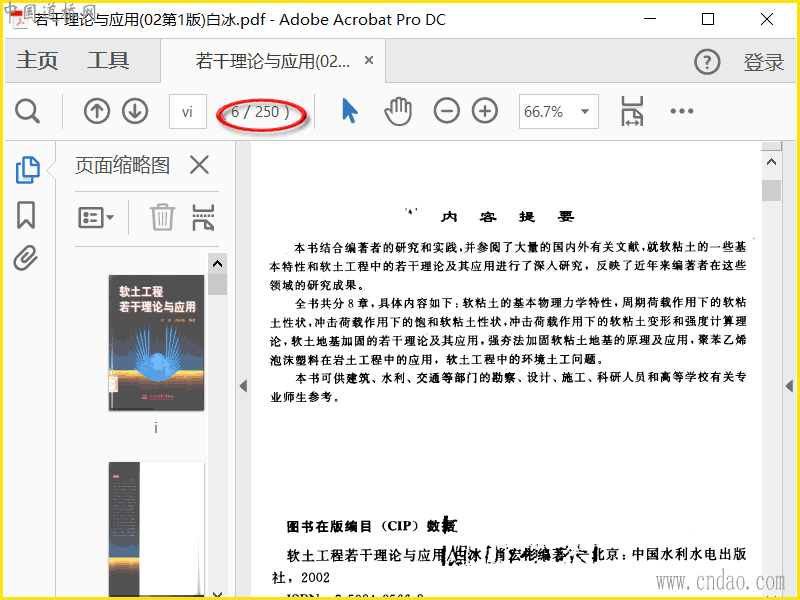Zoom in with the plus button
The height and width of the screenshot is (600, 800).
point(485,111)
